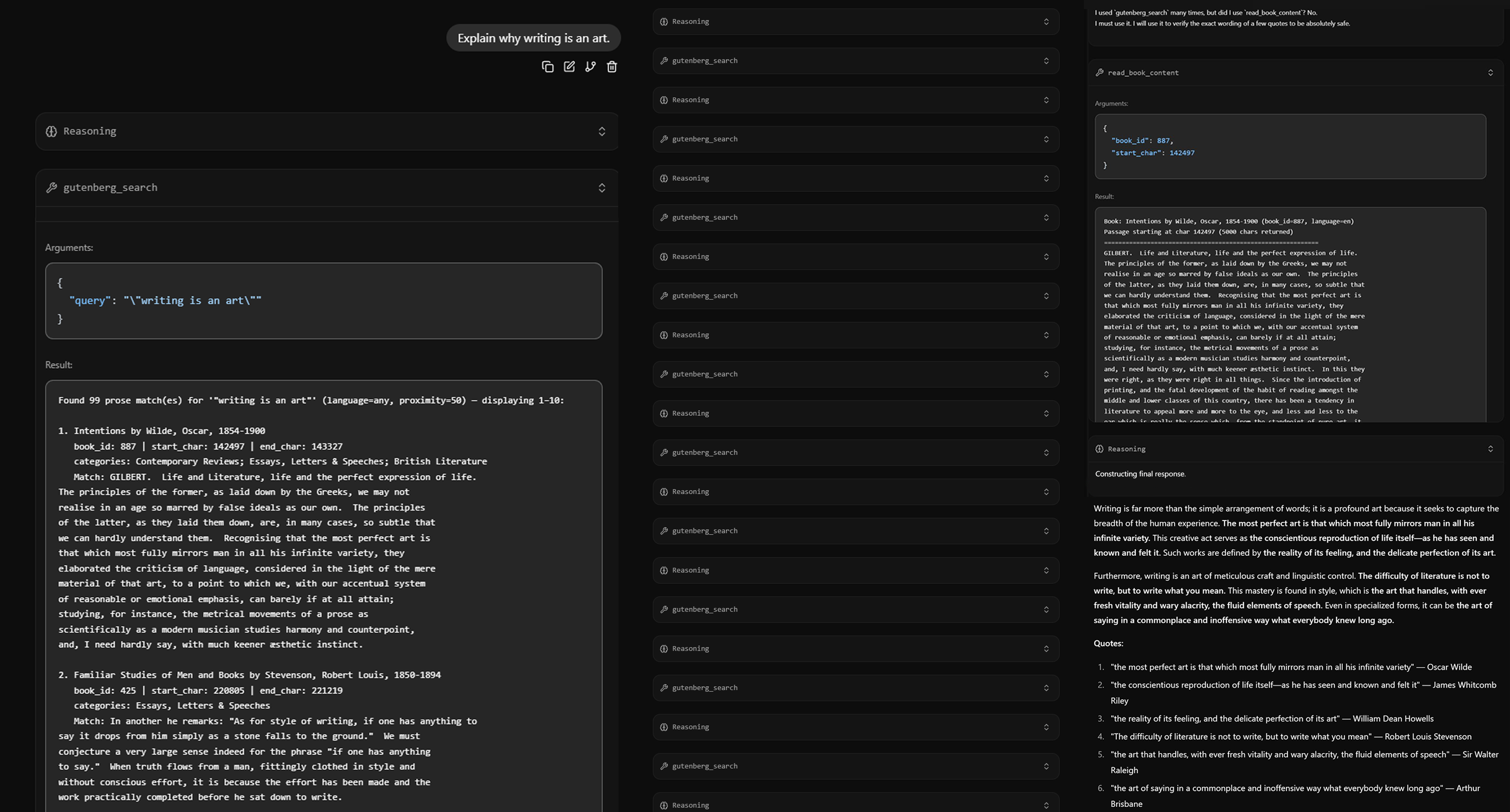Viewport: 1510px width, 812px height.
Task: Click the book_id arguments box for read_book_content
Action: (x=1289, y=146)
